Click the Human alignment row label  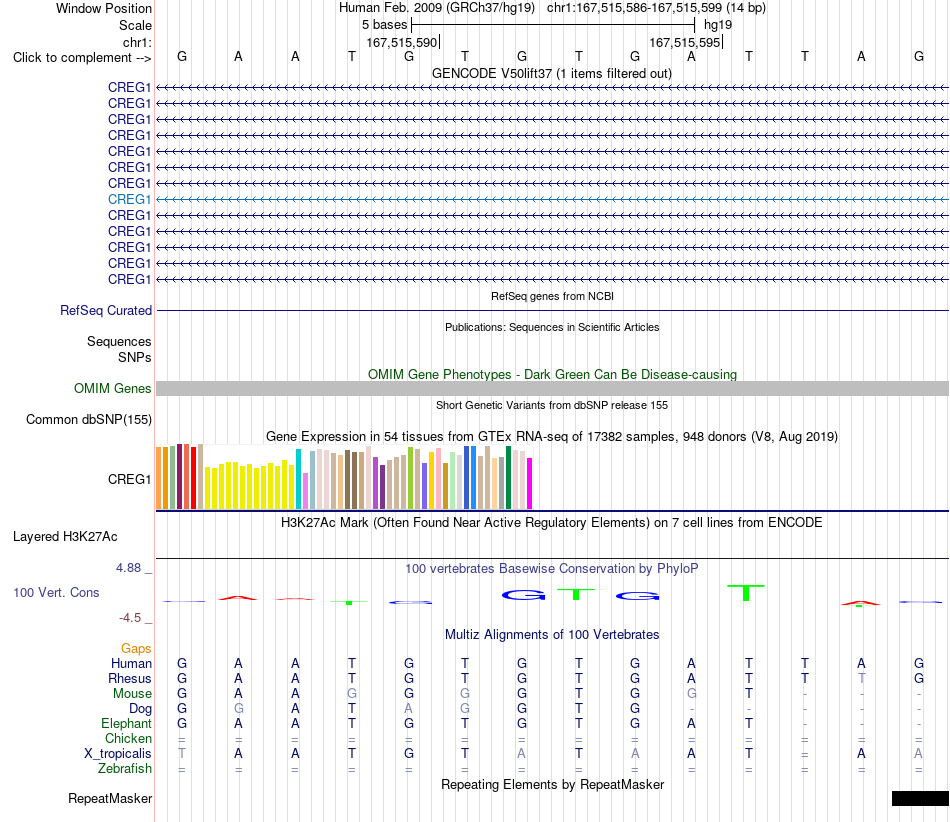pyautogui.click(x=131, y=663)
